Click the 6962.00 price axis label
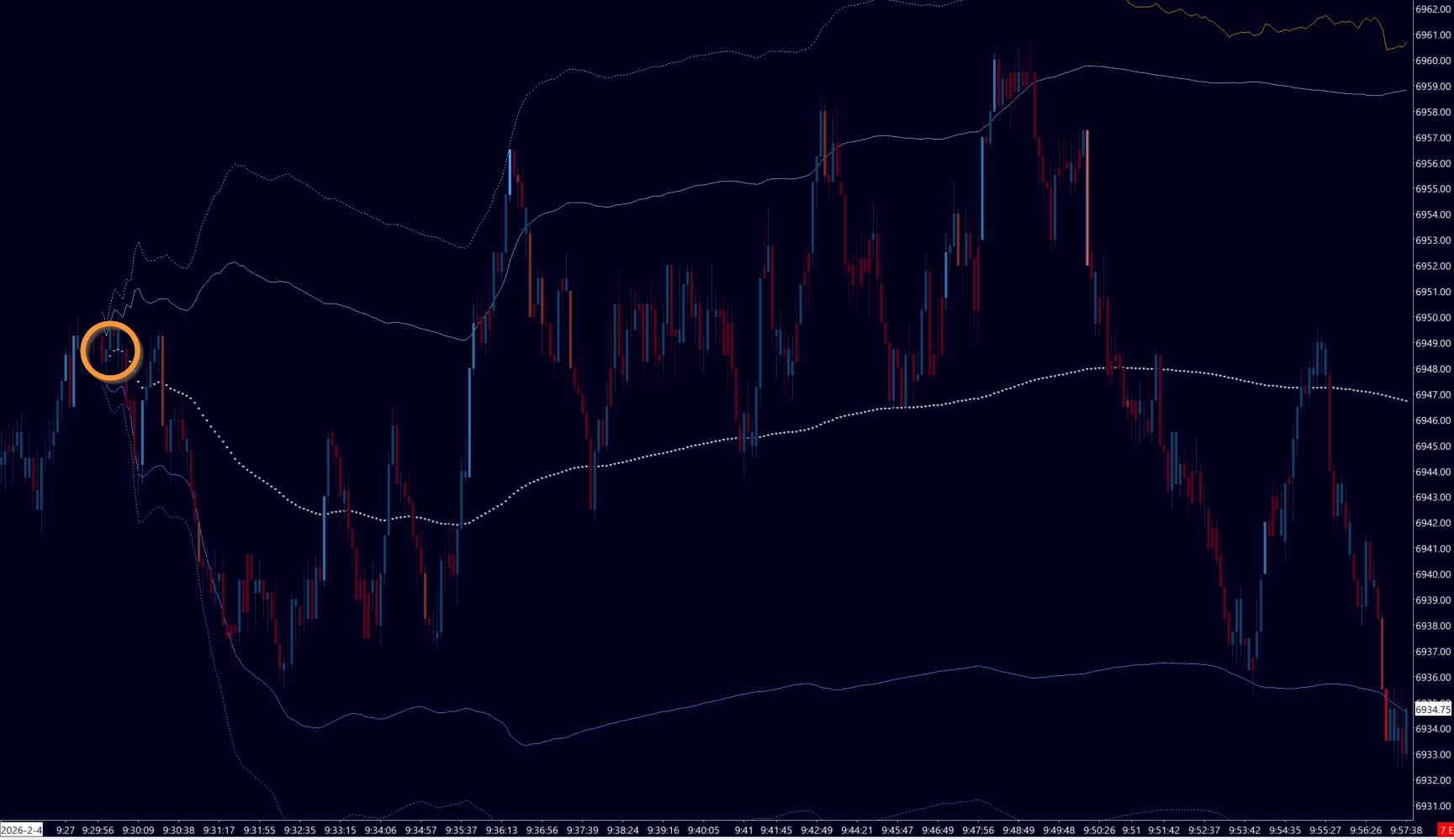Viewport: 1454px width, 840px height. coord(1433,9)
